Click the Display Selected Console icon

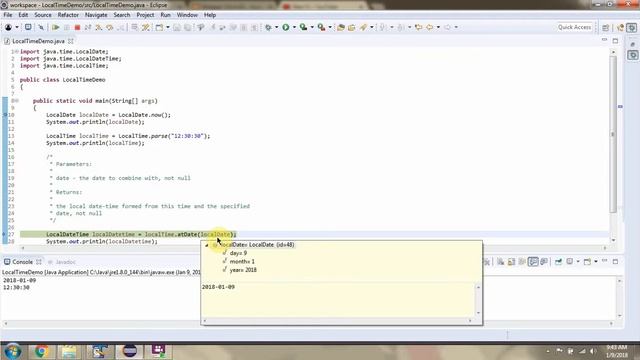(570, 262)
